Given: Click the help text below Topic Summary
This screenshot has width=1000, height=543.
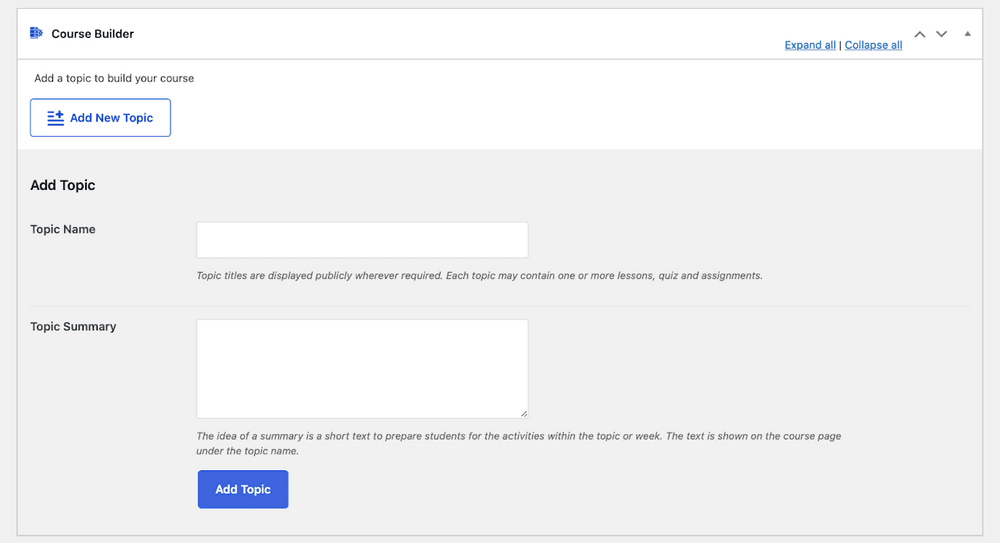Looking at the screenshot, I should (x=518, y=436).
